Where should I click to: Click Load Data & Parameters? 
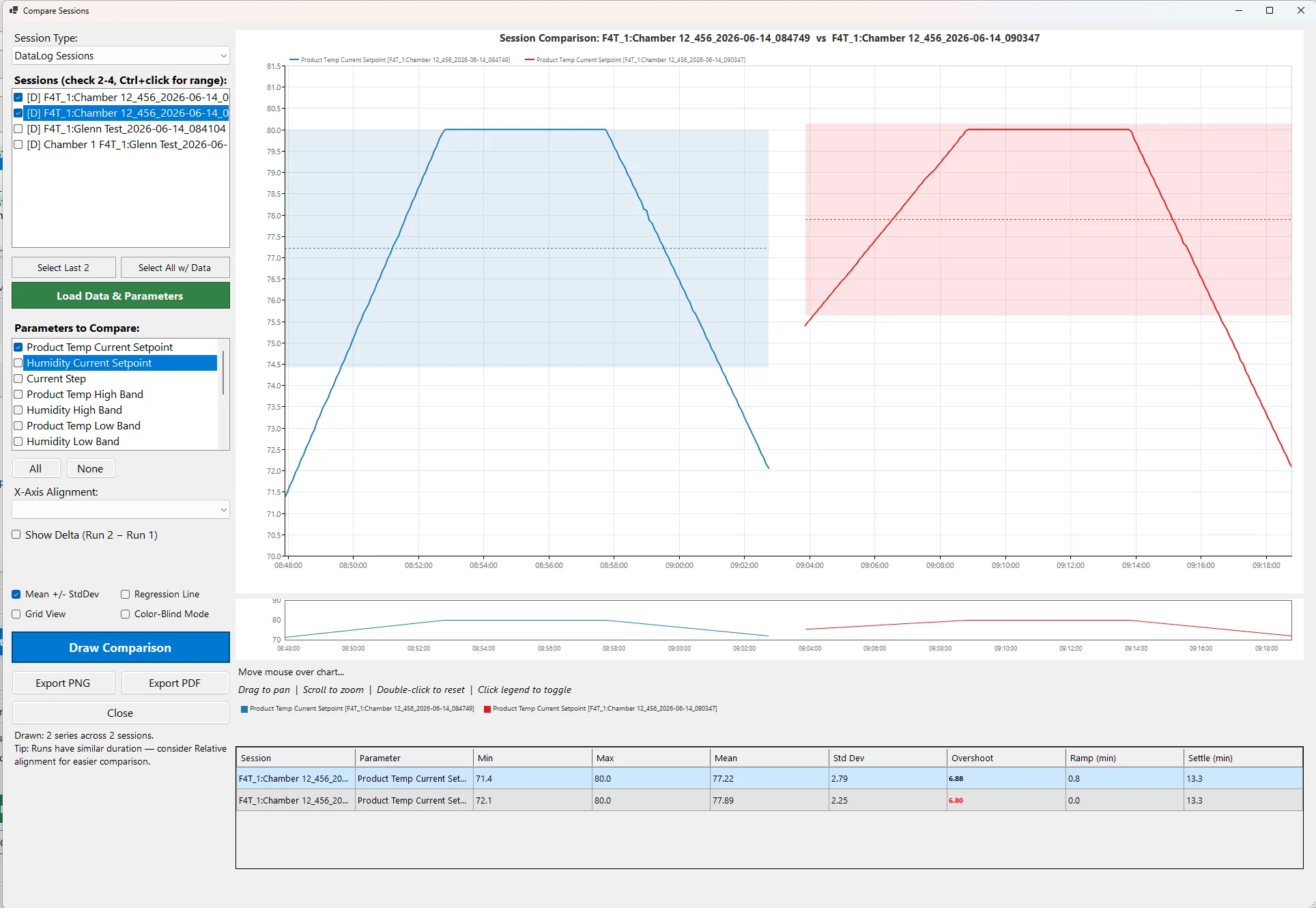(x=120, y=296)
